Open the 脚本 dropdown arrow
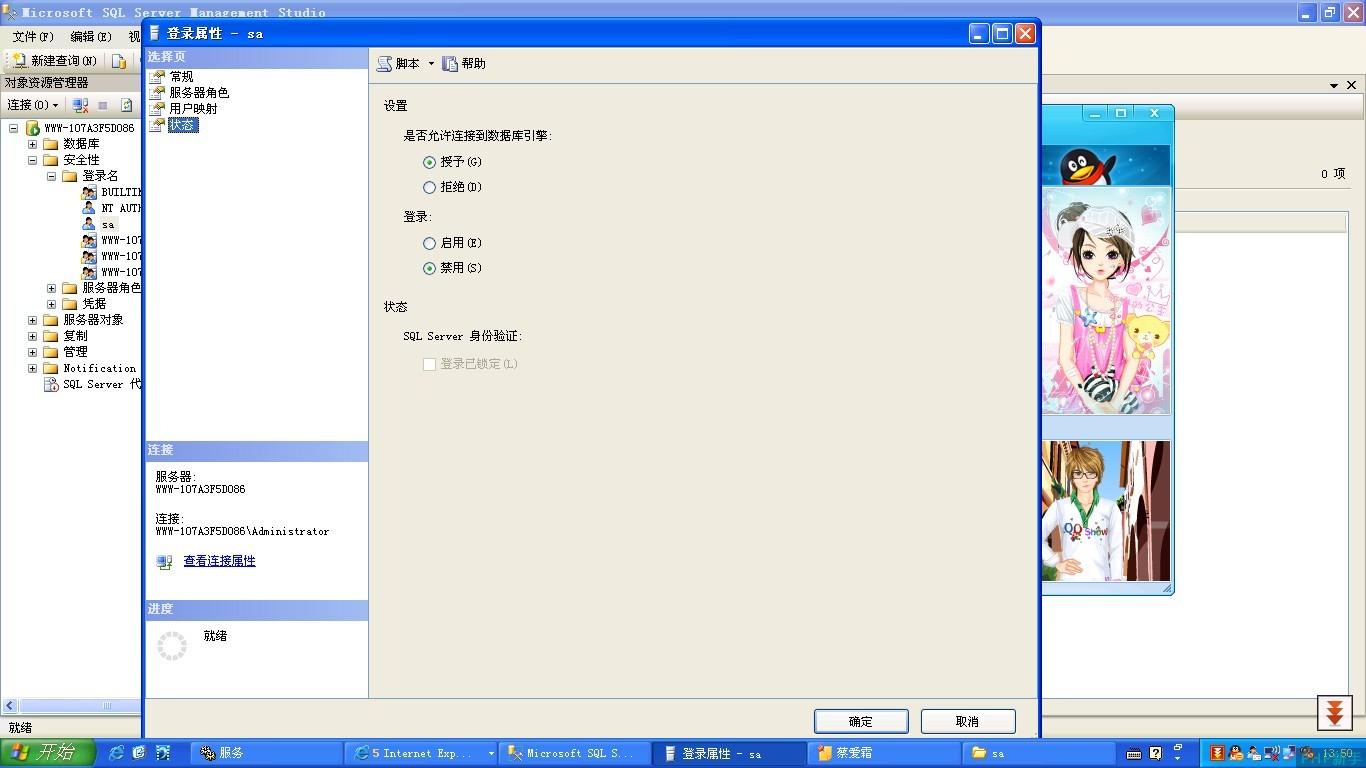 (431, 63)
